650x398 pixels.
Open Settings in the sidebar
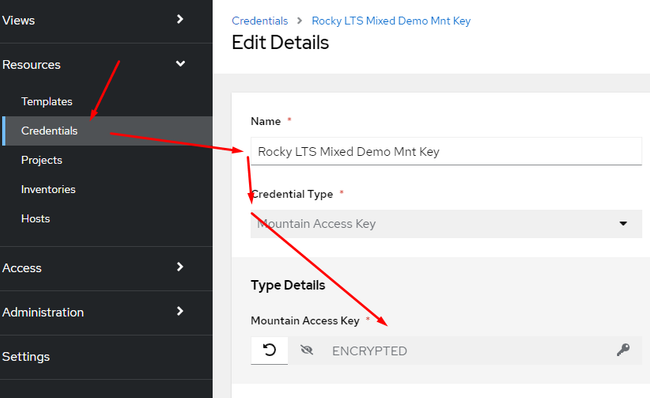coord(26,357)
